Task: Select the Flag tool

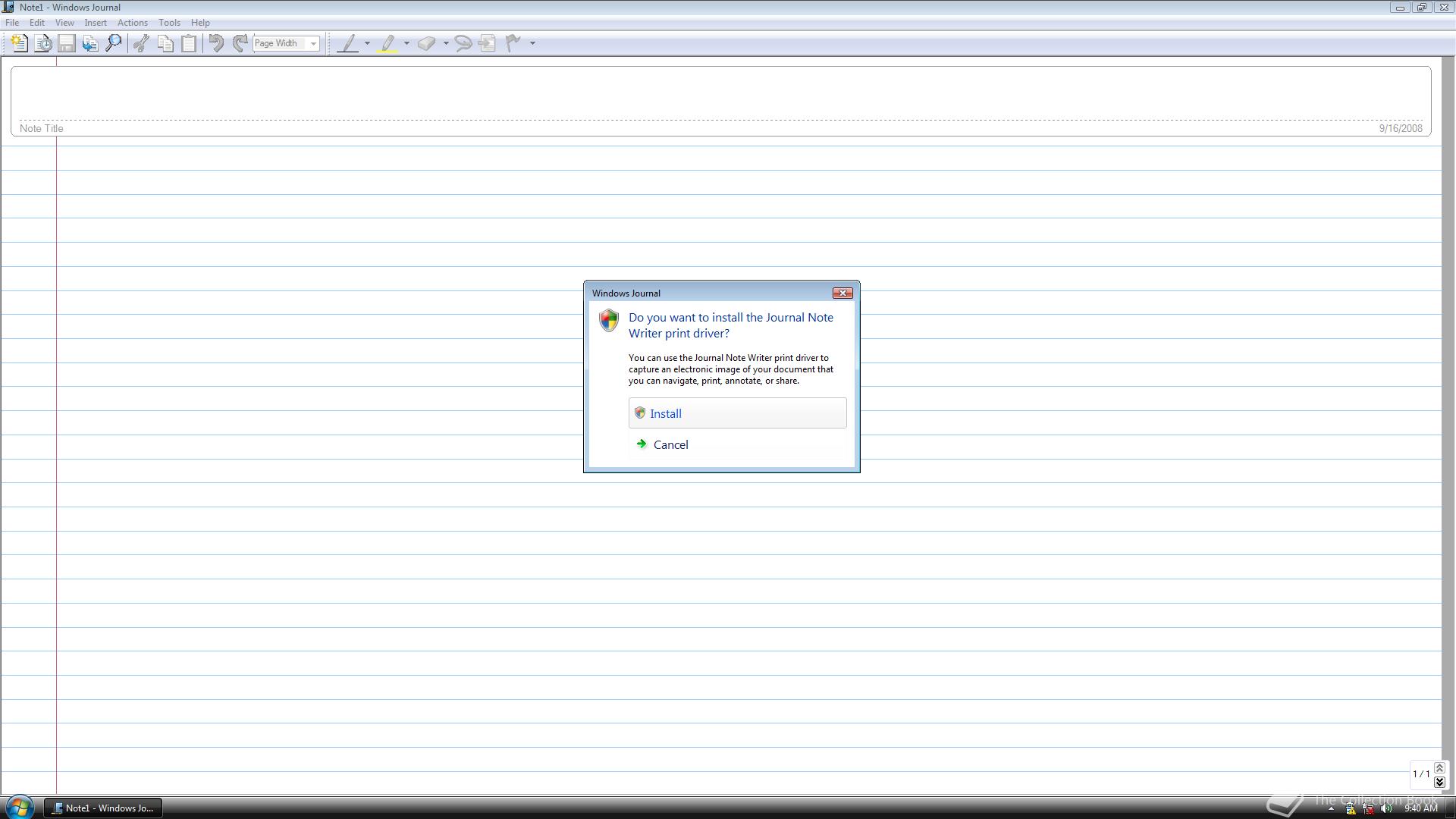Action: [513, 43]
